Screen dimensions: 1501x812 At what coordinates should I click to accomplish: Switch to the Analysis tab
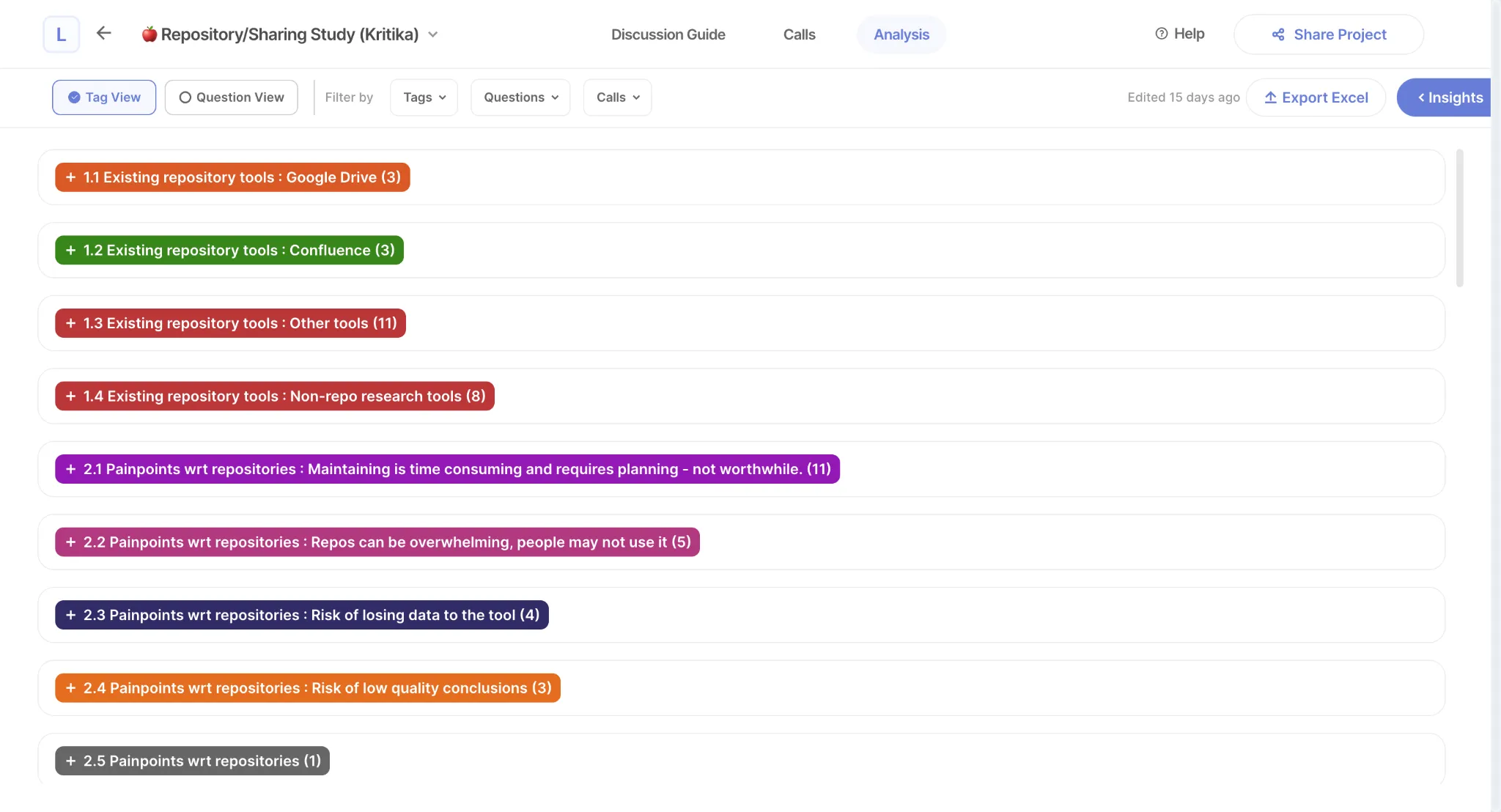pyautogui.click(x=901, y=34)
